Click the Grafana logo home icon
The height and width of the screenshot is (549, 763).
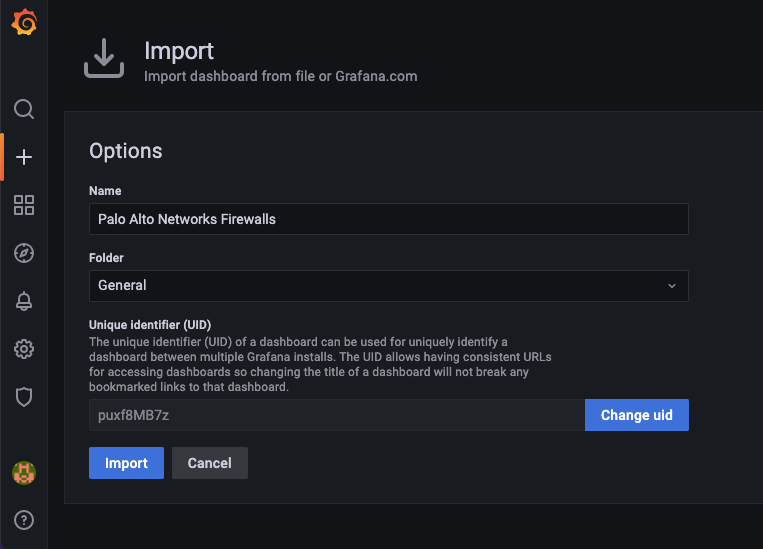24,23
